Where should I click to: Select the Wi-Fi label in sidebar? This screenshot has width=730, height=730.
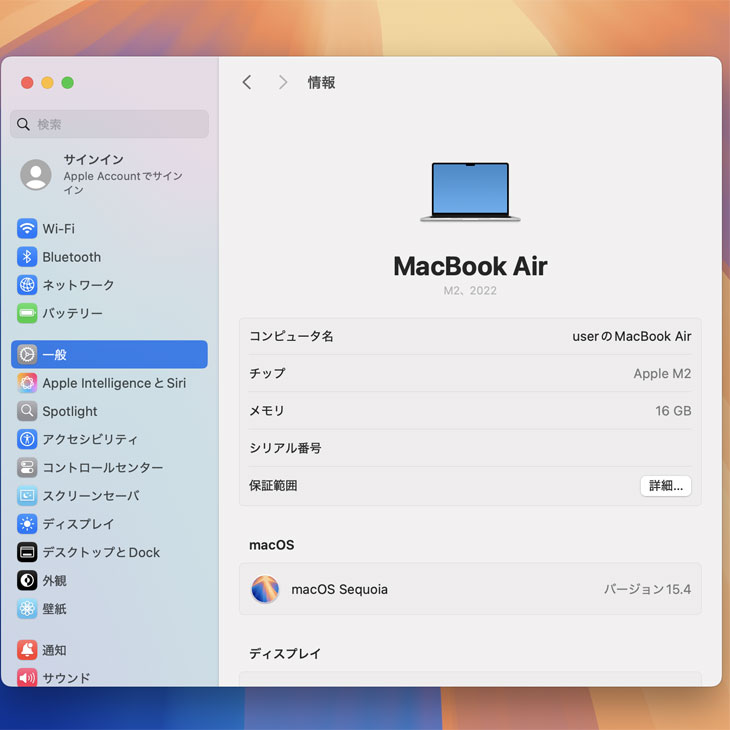coord(58,229)
